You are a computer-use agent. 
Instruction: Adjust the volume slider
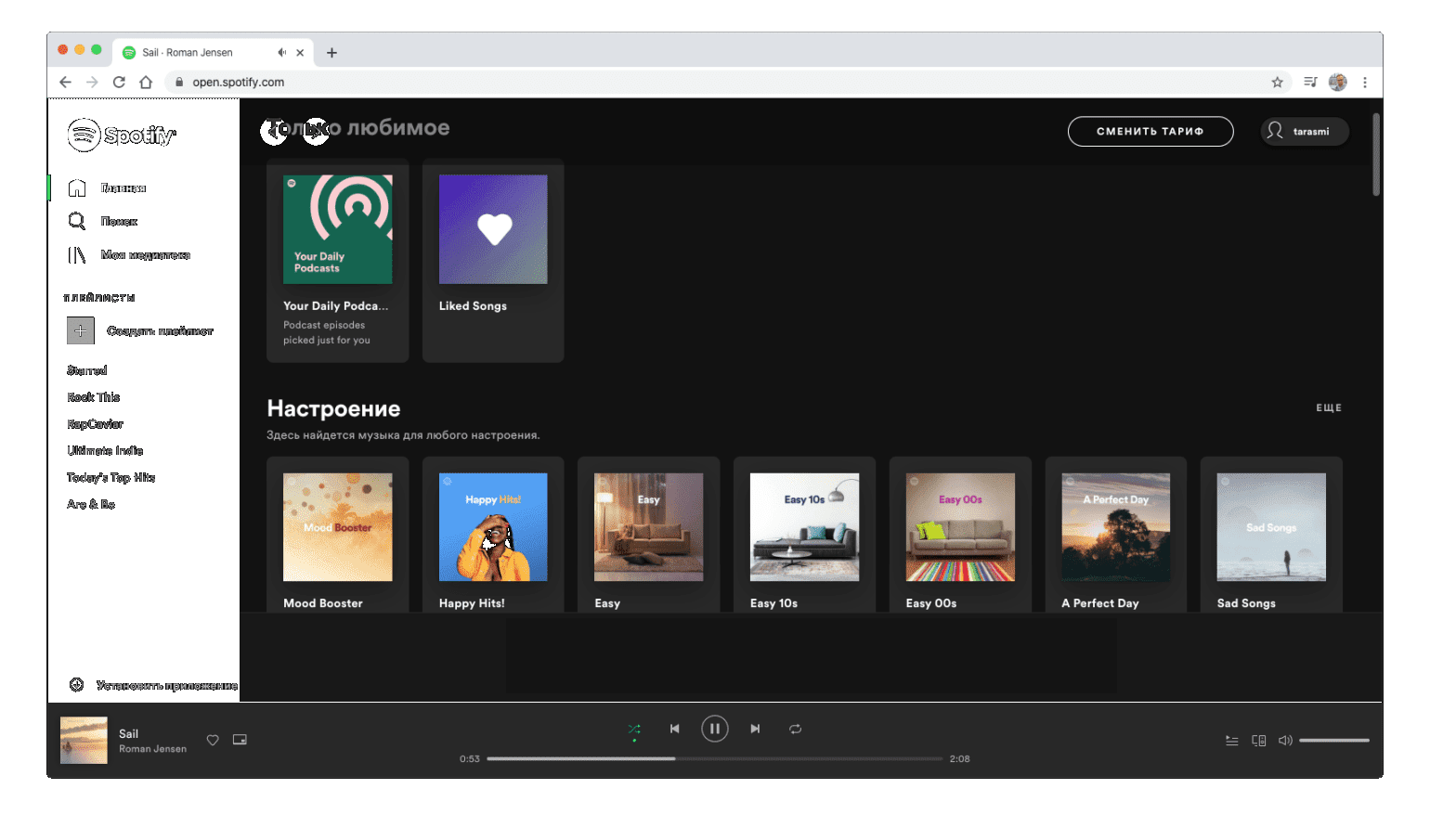pos(1334,741)
